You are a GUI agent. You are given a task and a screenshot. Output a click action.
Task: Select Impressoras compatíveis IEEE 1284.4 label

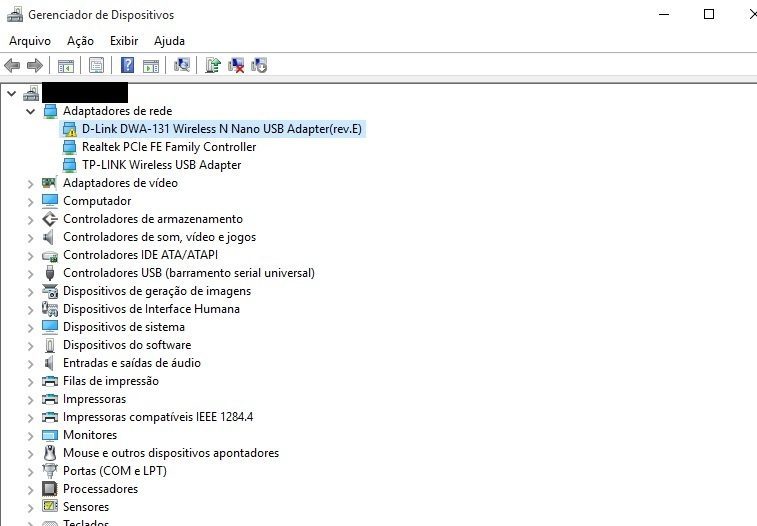(x=158, y=417)
